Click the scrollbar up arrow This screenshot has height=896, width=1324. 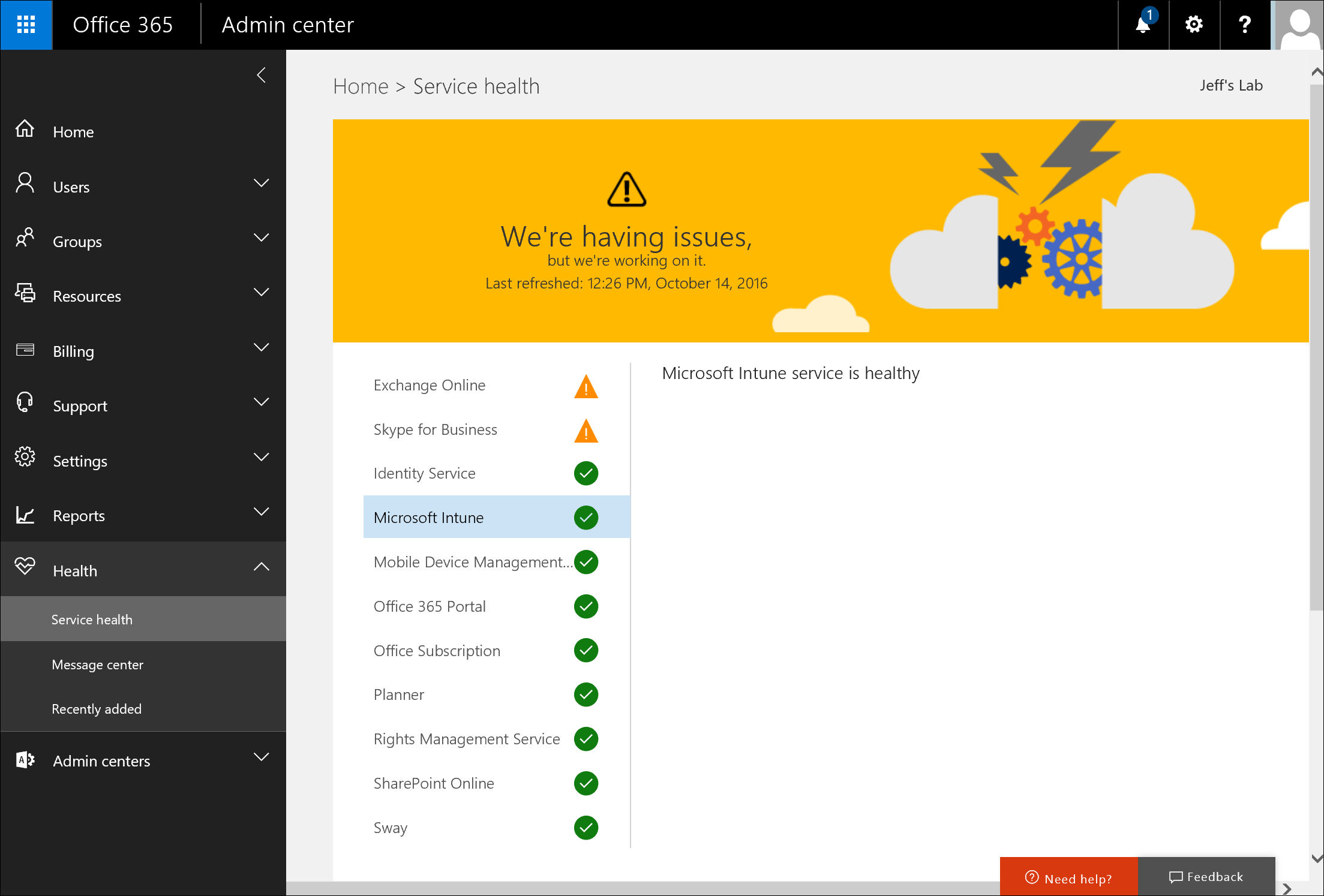(x=1316, y=73)
